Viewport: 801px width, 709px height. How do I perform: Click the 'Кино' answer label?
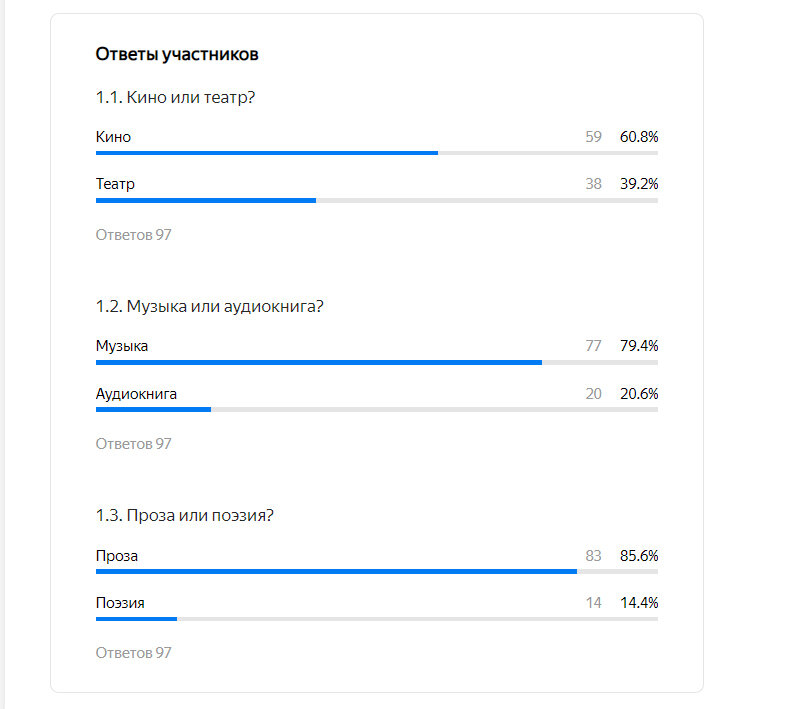(x=113, y=137)
